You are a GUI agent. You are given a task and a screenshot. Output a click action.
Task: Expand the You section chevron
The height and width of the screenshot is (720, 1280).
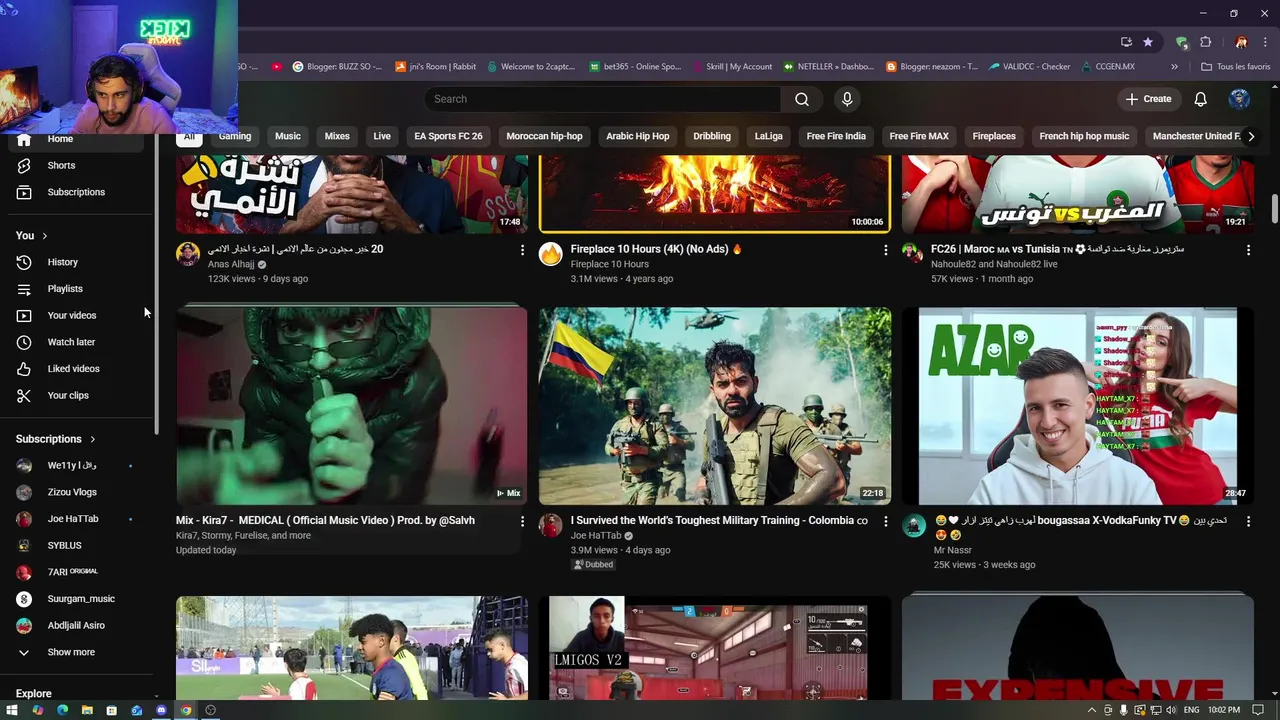[44, 236]
